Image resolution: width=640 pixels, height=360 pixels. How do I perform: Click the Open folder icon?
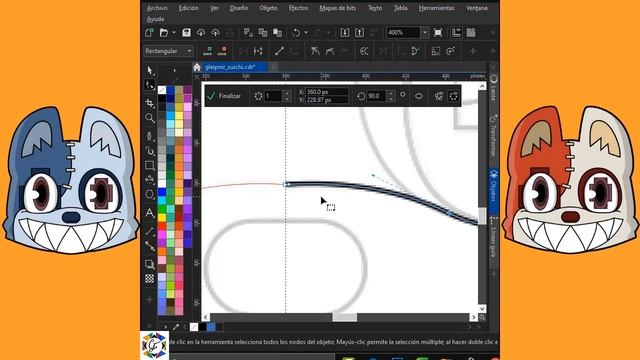click(x=164, y=33)
